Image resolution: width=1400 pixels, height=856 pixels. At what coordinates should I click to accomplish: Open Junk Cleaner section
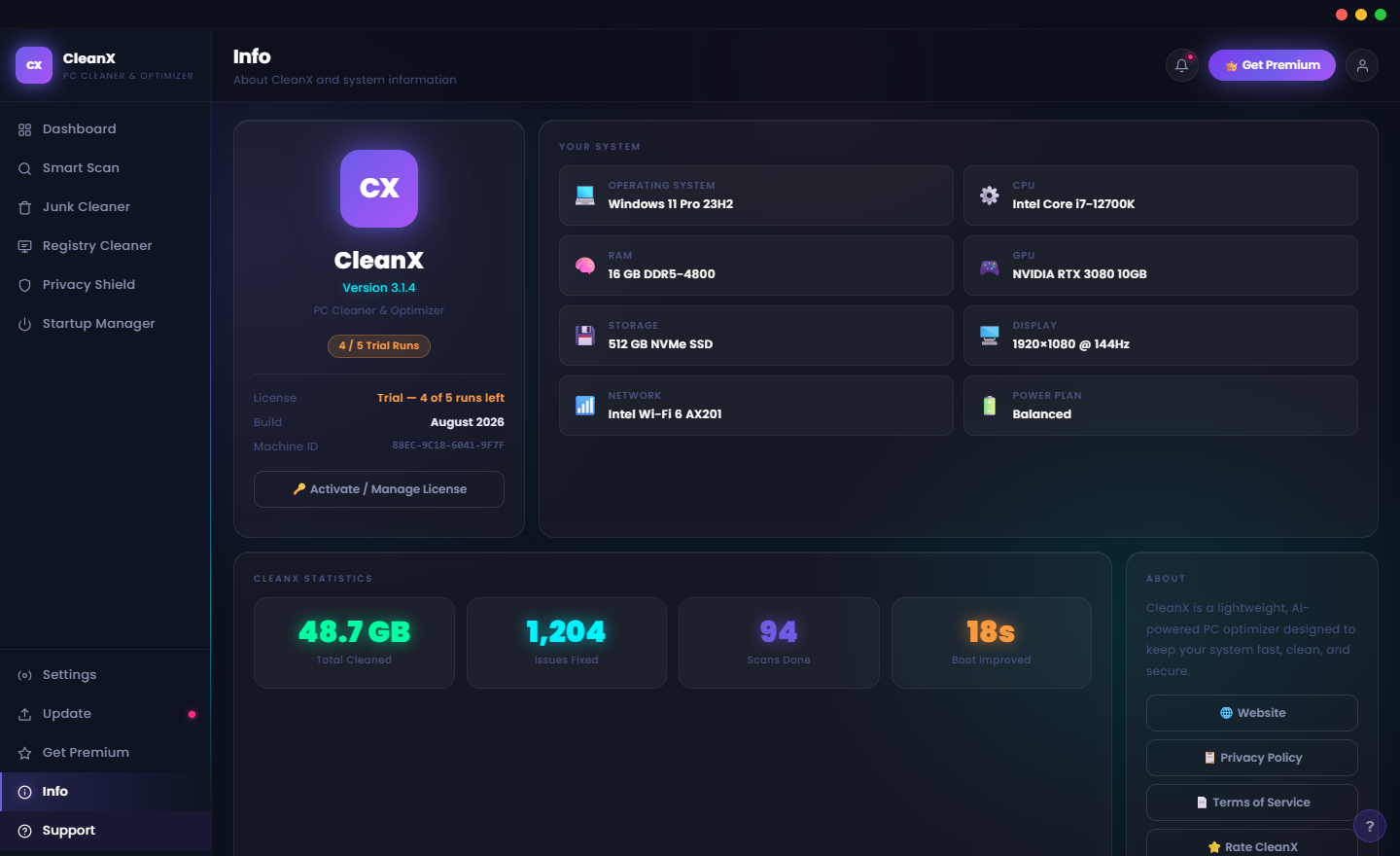pos(105,207)
